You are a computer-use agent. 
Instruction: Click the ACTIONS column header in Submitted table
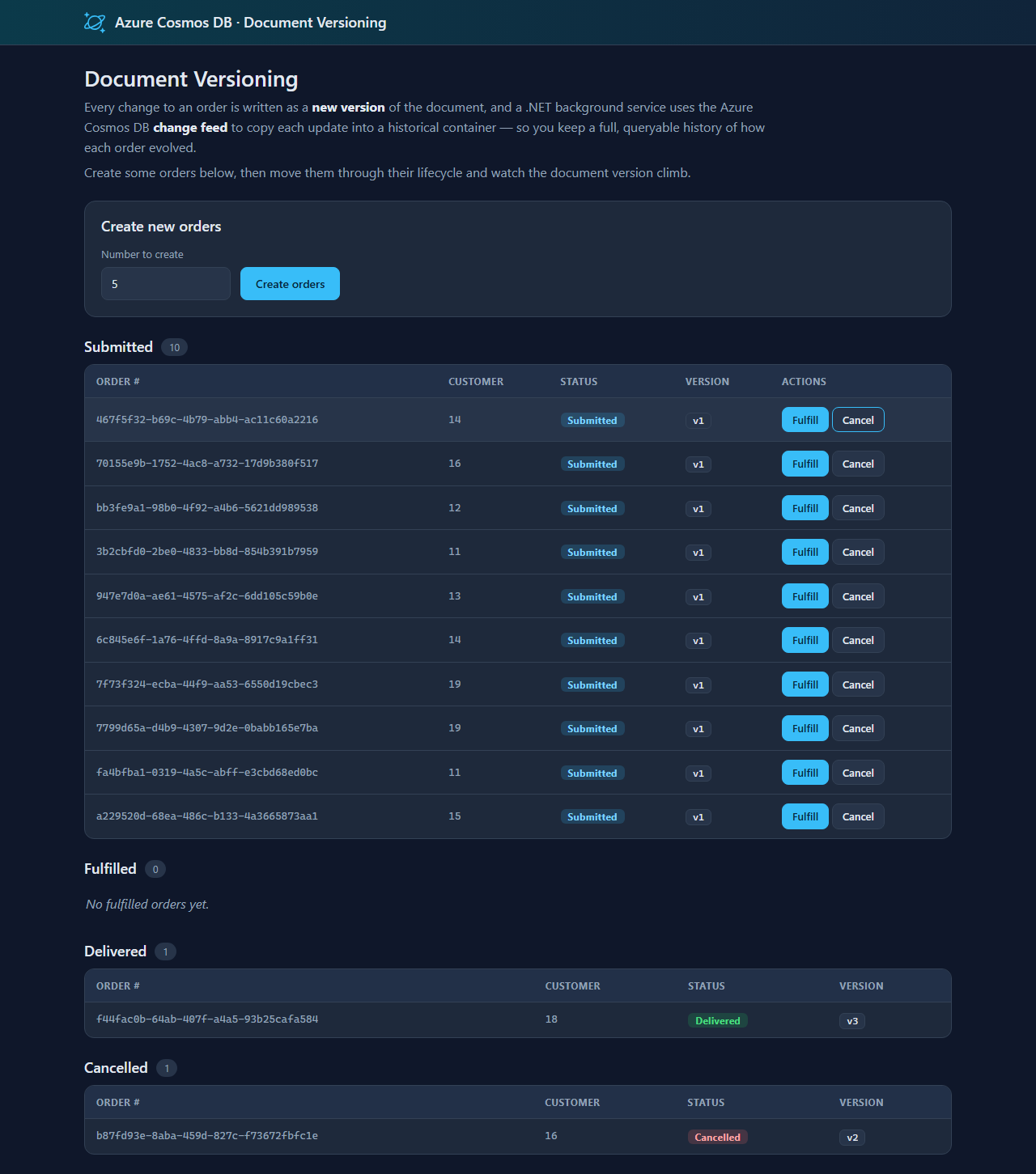click(x=804, y=381)
